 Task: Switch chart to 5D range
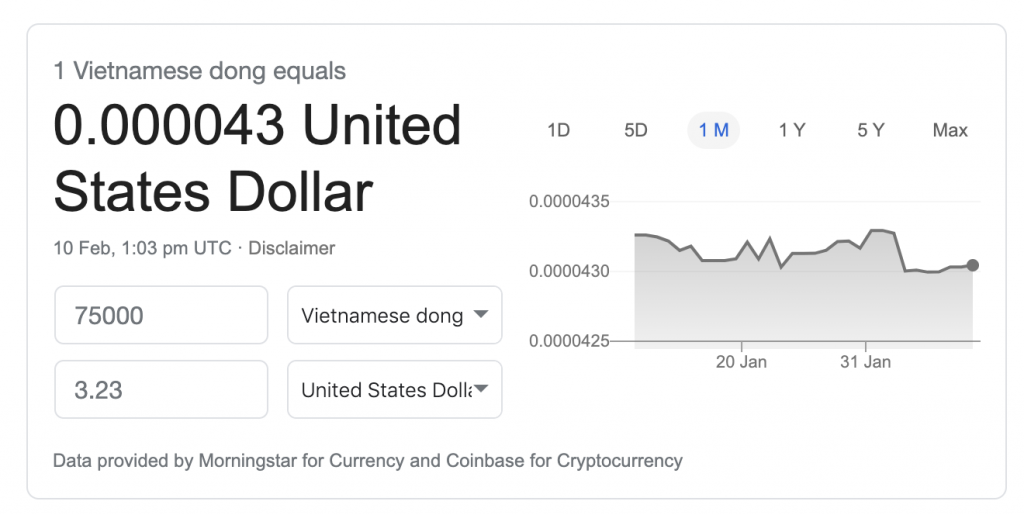[636, 130]
